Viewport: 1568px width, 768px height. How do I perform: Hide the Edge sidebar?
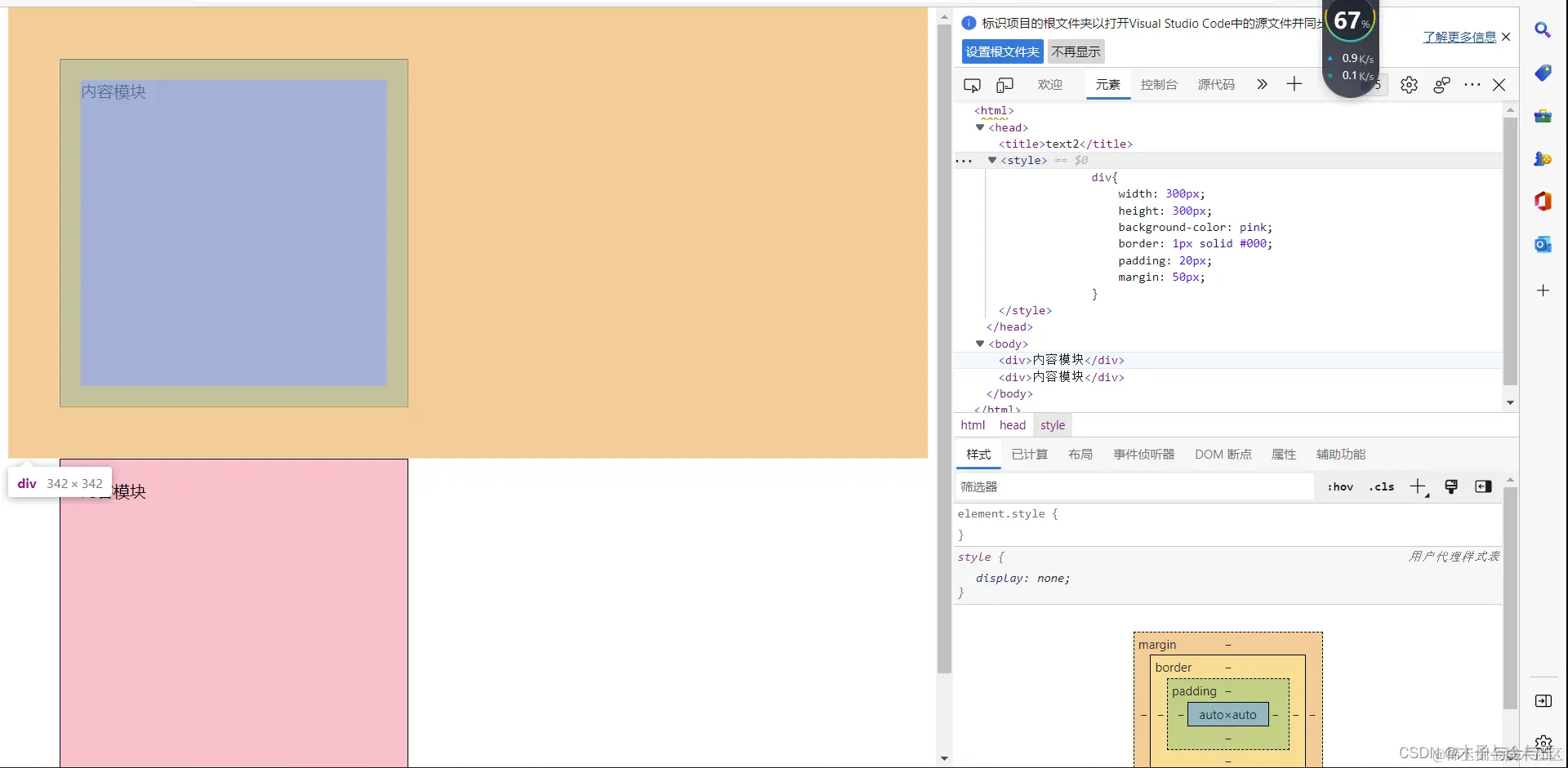coord(1543,701)
